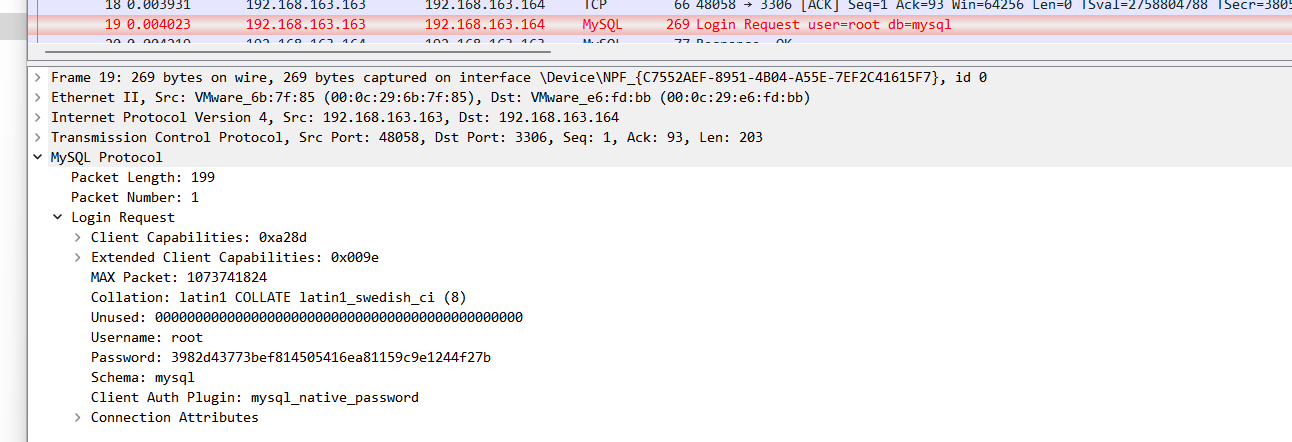The image size is (1292, 442).
Task: Expand the Internet Protocol Version 4 section
Action: click(x=38, y=118)
